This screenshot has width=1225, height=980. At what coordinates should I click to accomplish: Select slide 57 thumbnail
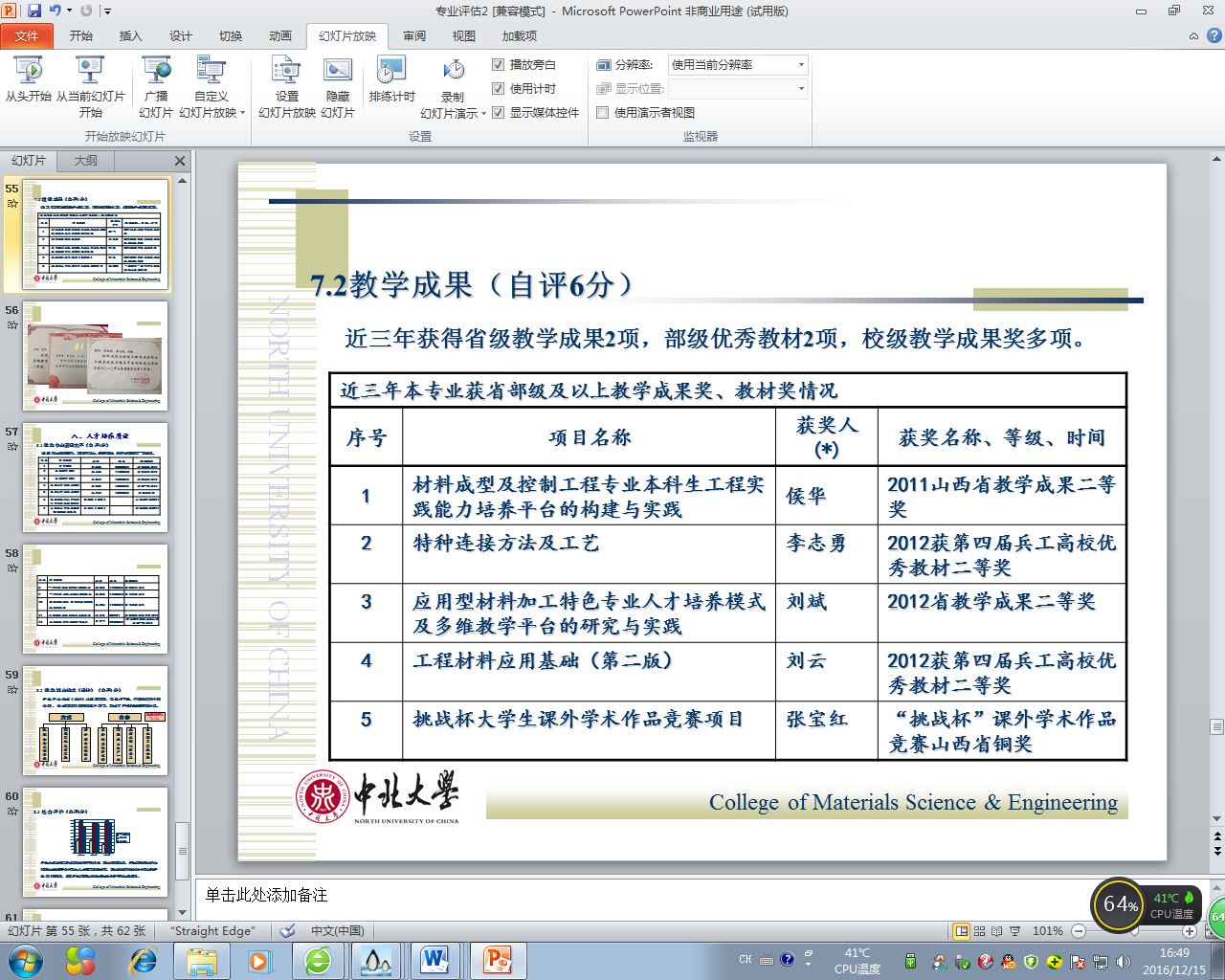pyautogui.click(x=95, y=478)
